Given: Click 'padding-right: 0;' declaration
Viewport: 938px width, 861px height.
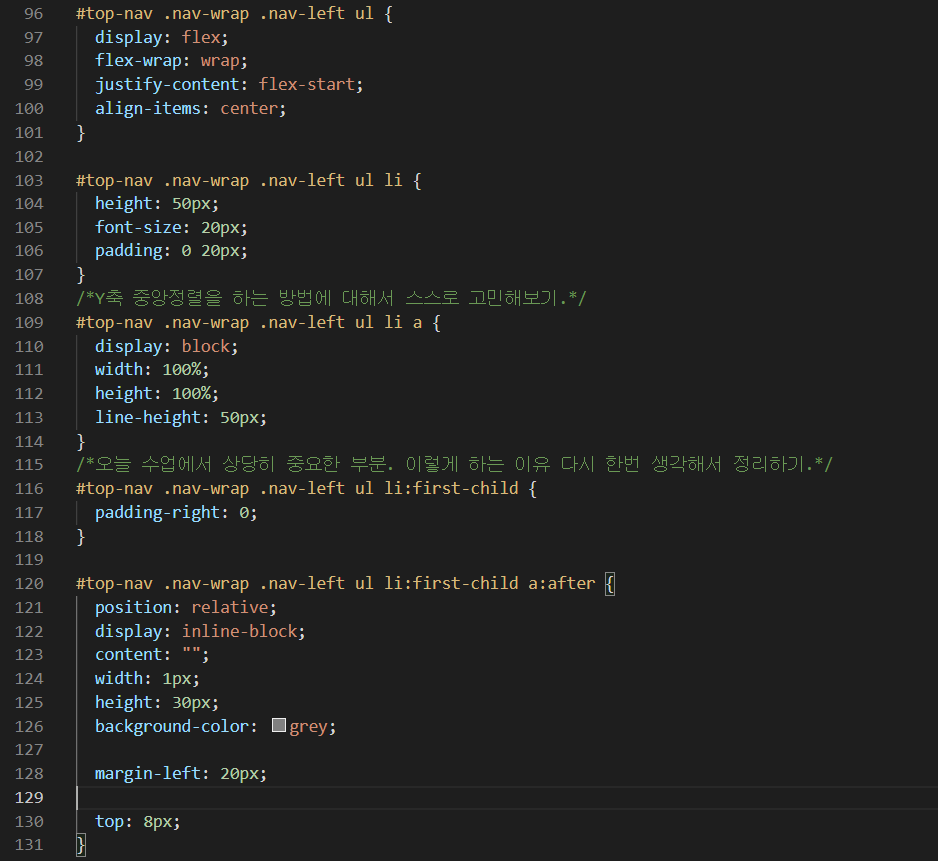Looking at the screenshot, I should tap(176, 512).
